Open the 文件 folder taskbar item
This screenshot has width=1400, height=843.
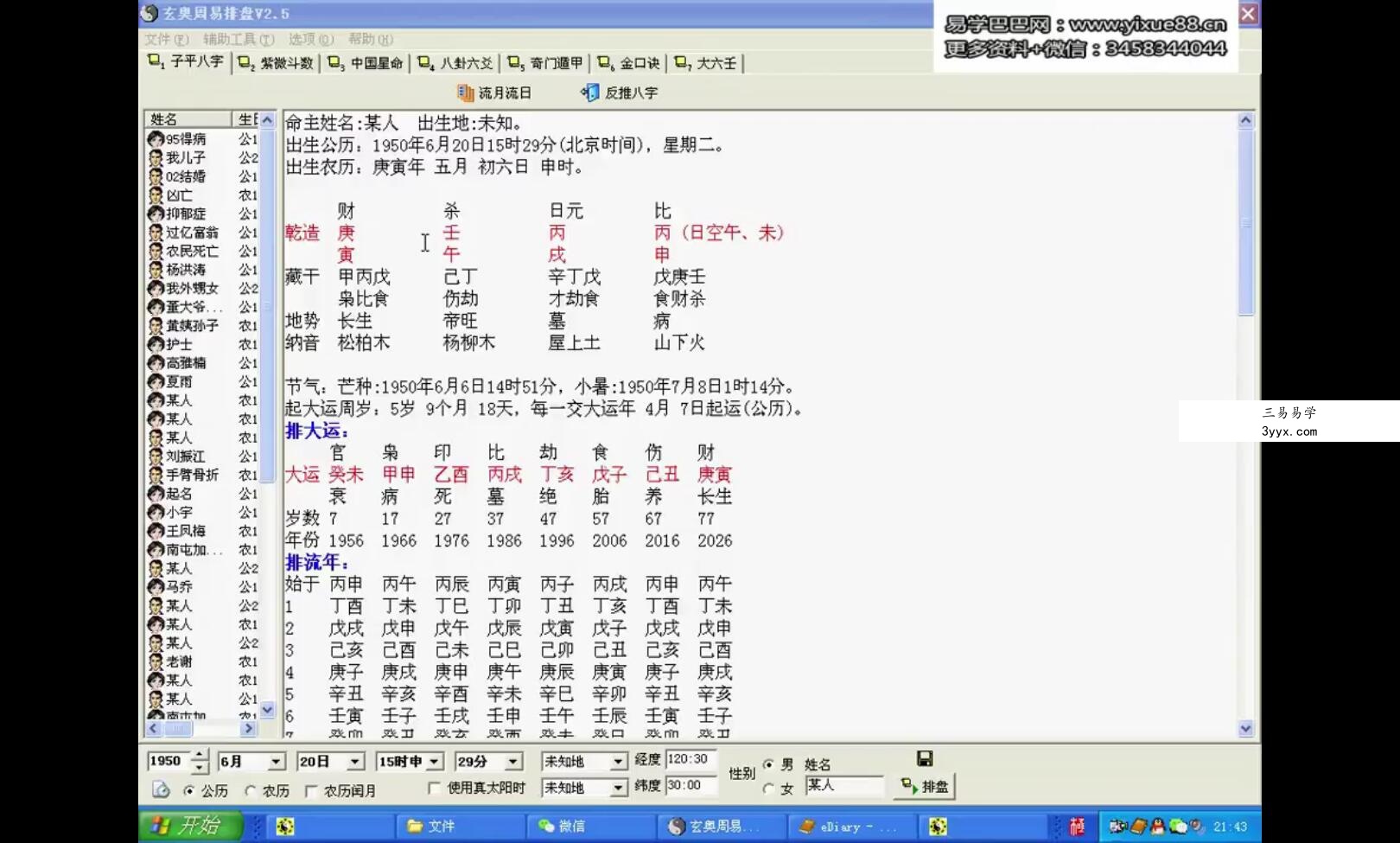pyautogui.click(x=459, y=826)
